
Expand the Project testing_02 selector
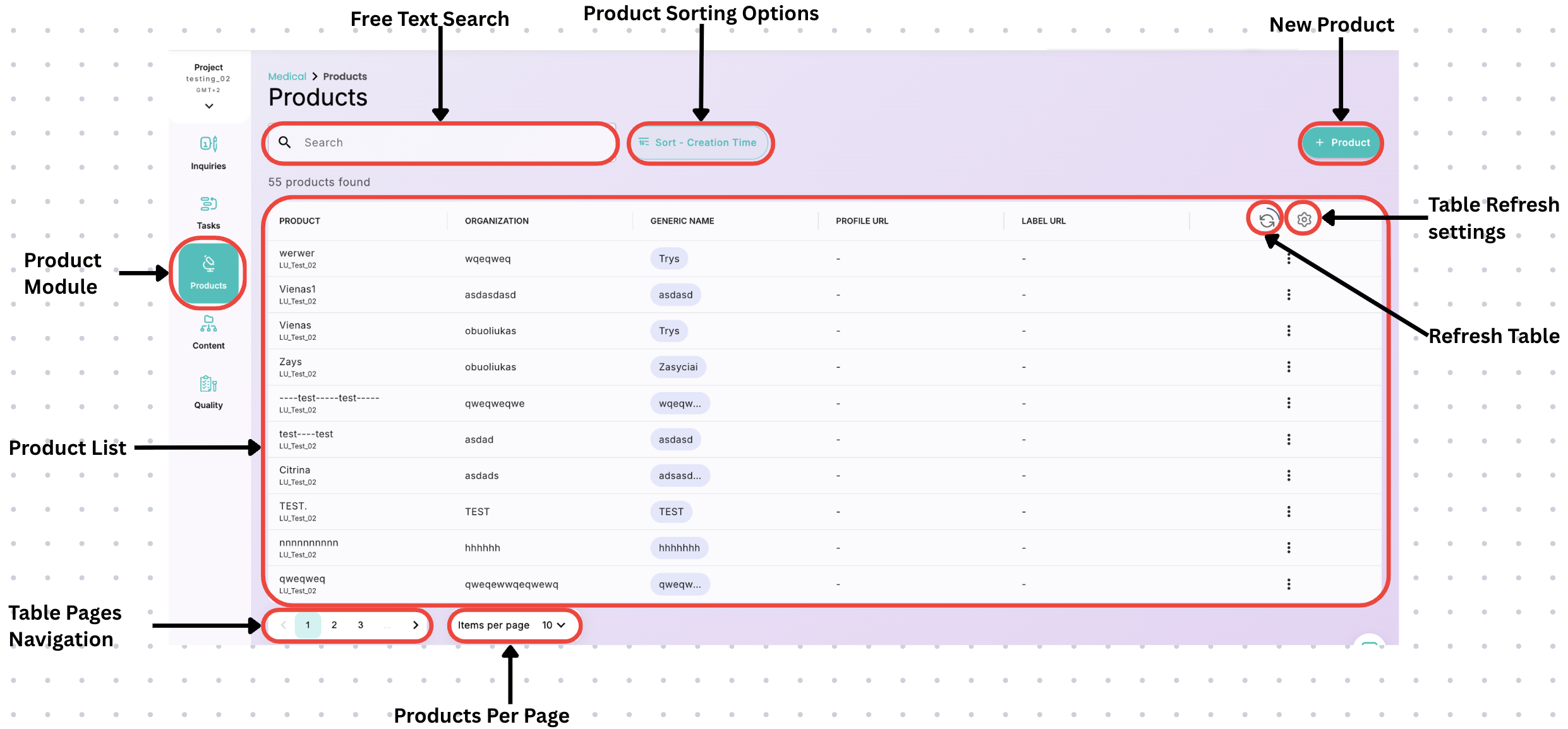click(x=208, y=106)
